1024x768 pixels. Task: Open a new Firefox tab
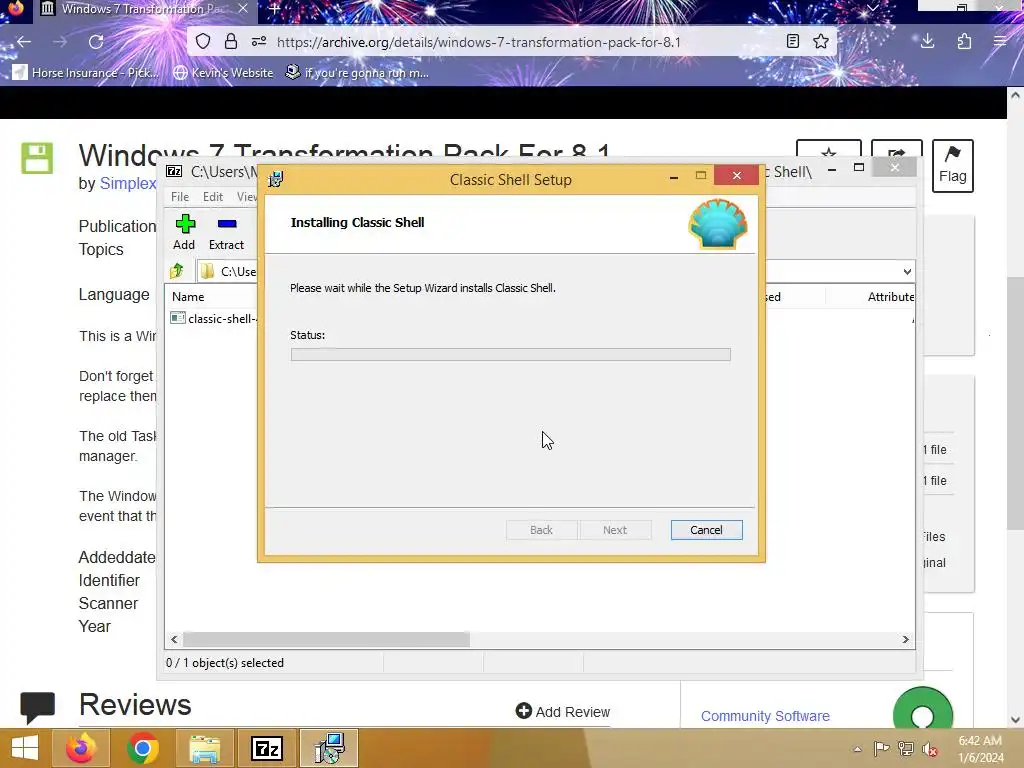[274, 9]
